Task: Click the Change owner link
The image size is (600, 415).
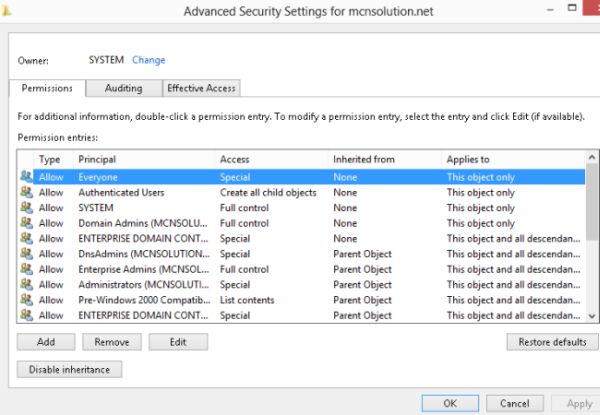Action: [148, 60]
